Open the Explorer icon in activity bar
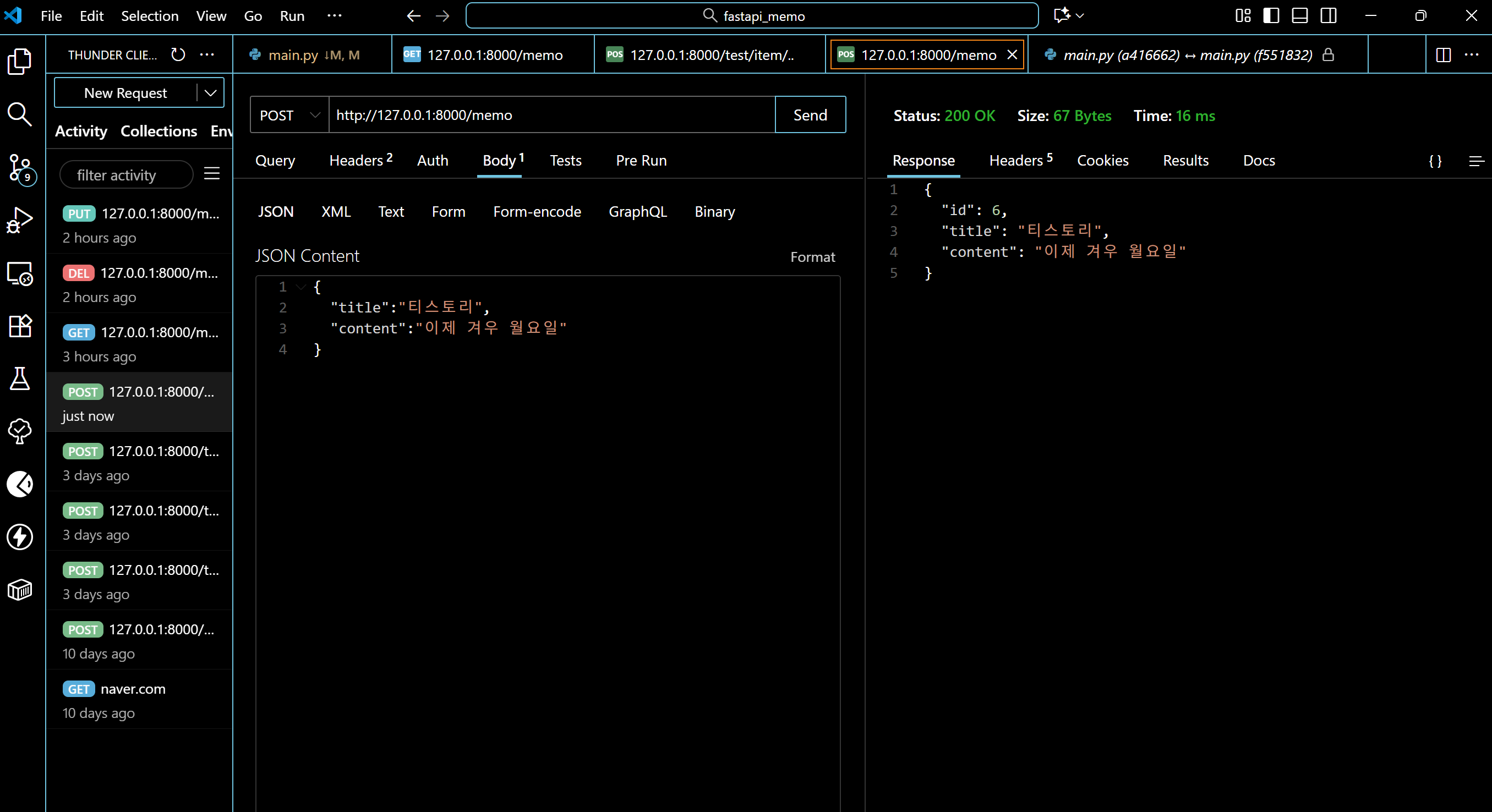This screenshot has width=1492, height=812. pyautogui.click(x=20, y=62)
